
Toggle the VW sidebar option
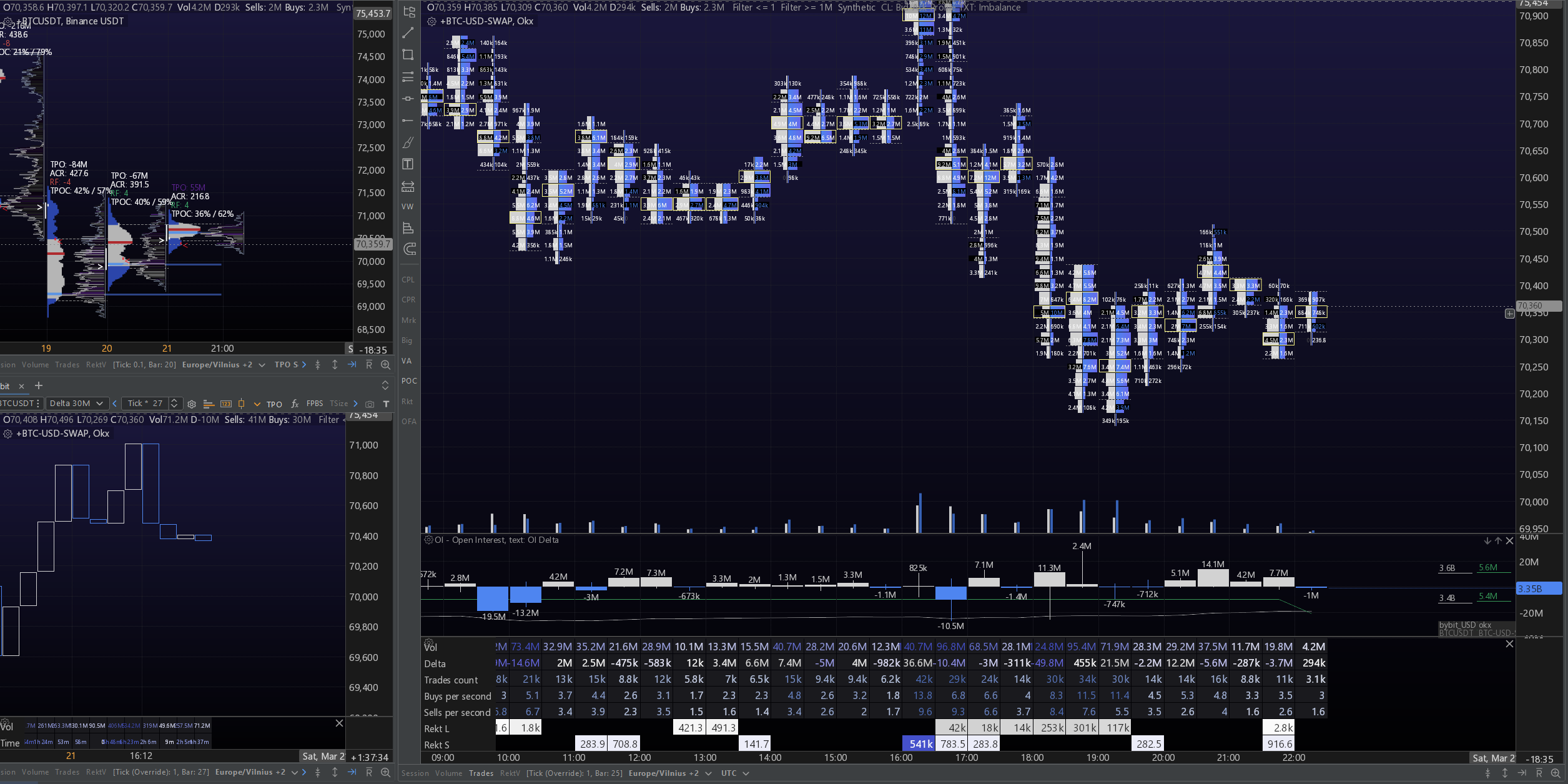pos(408,206)
